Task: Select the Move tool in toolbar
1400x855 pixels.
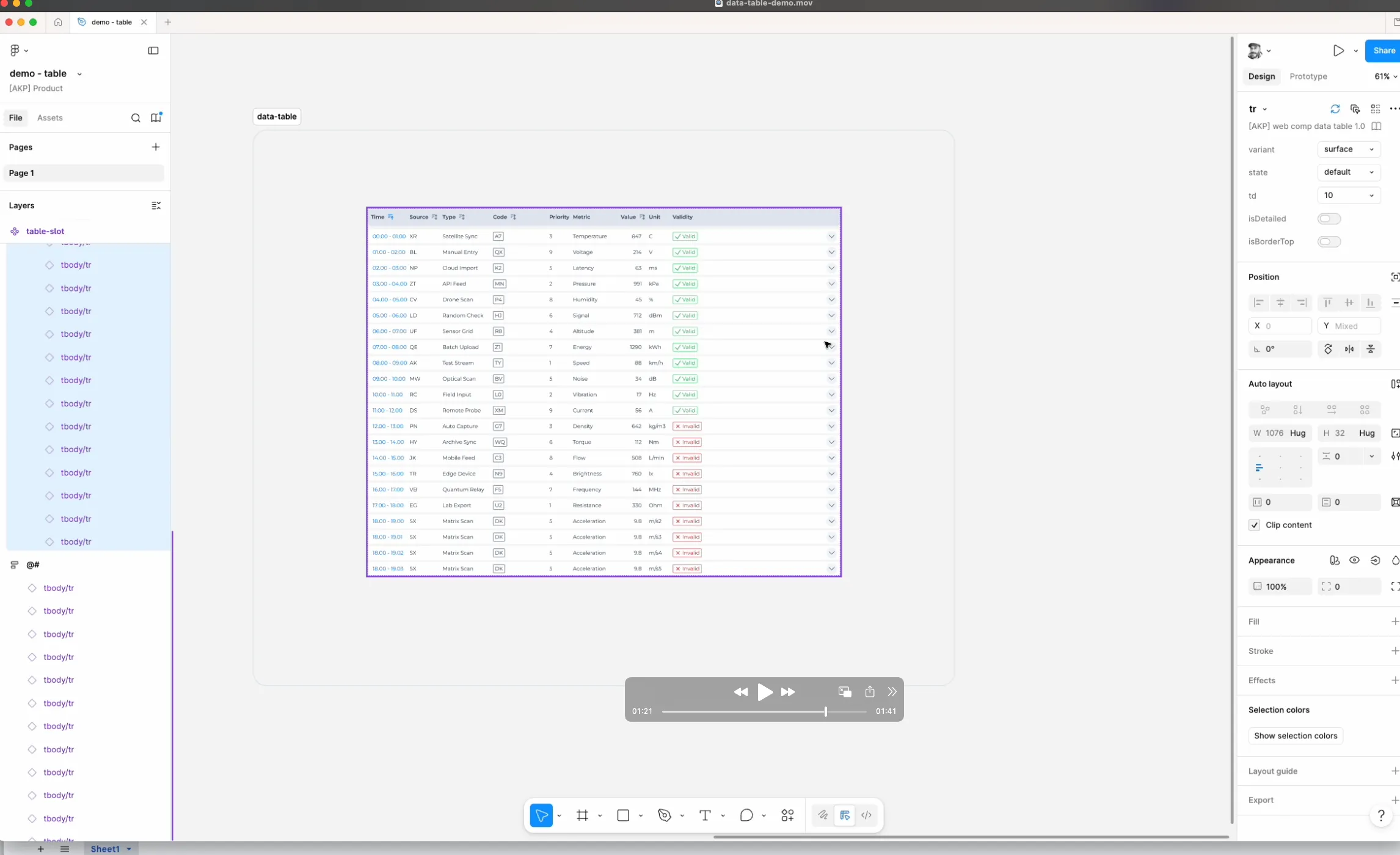Action: tap(541, 815)
